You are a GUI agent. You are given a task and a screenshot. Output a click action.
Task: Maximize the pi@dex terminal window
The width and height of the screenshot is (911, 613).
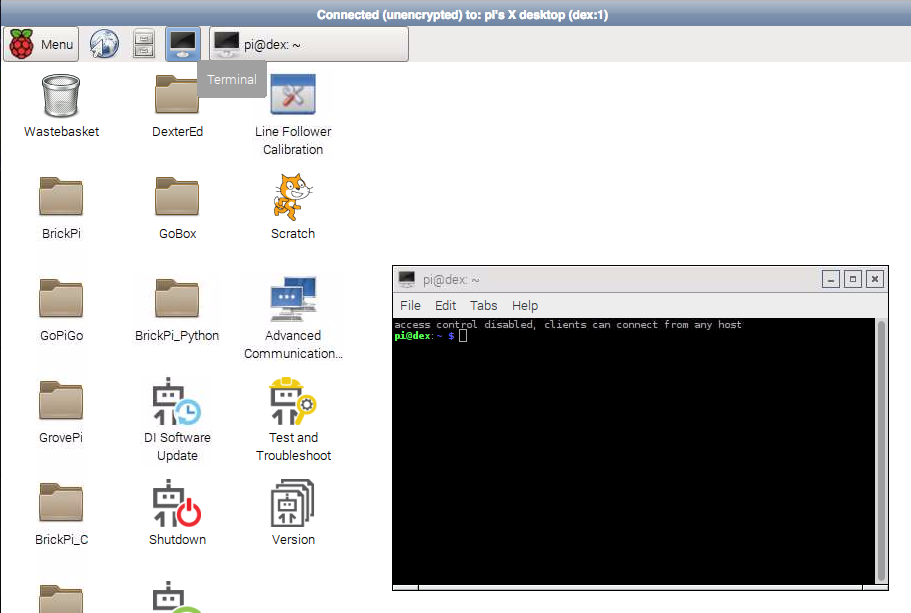point(853,279)
